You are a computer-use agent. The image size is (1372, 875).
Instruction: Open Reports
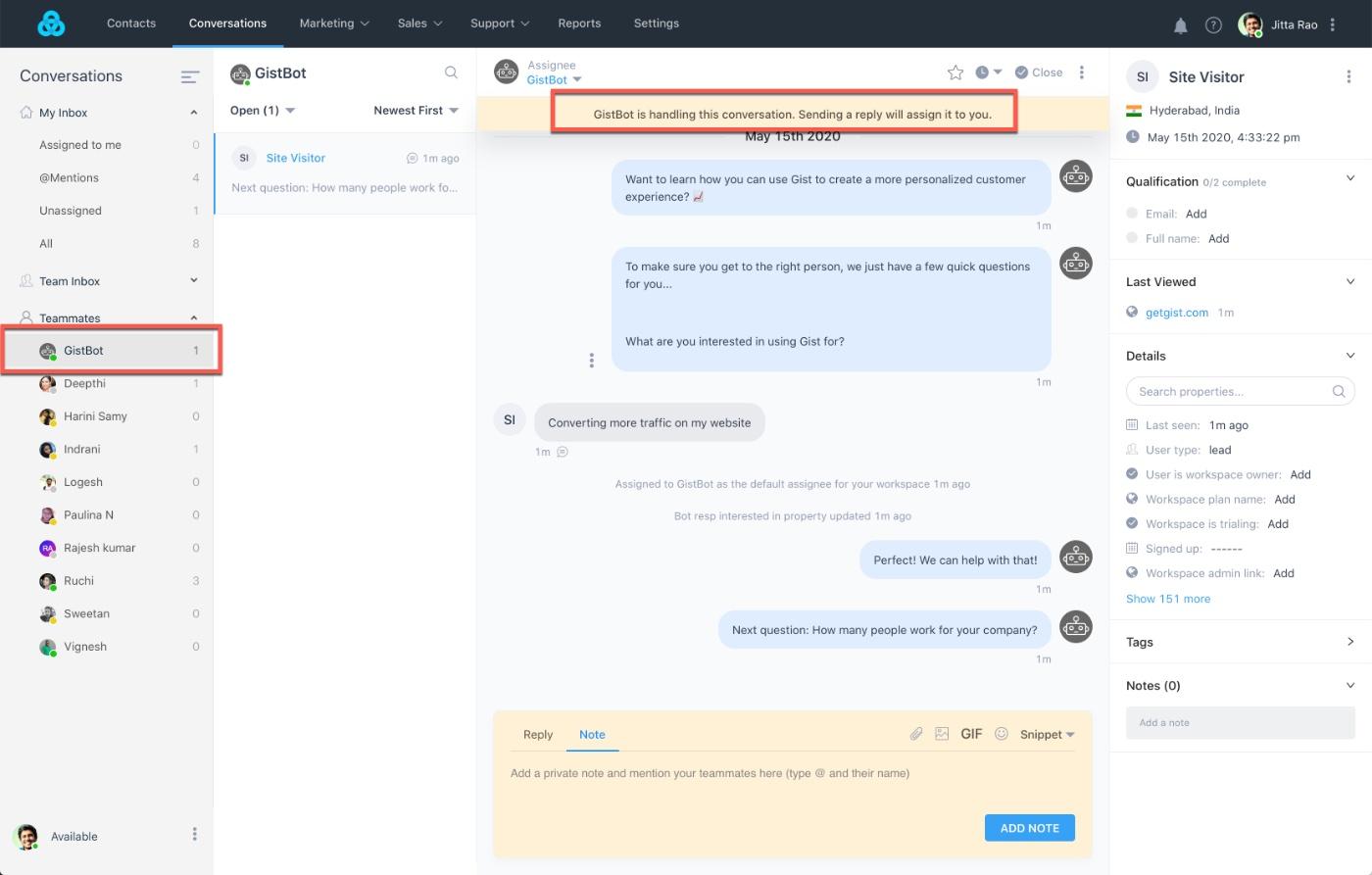point(579,24)
